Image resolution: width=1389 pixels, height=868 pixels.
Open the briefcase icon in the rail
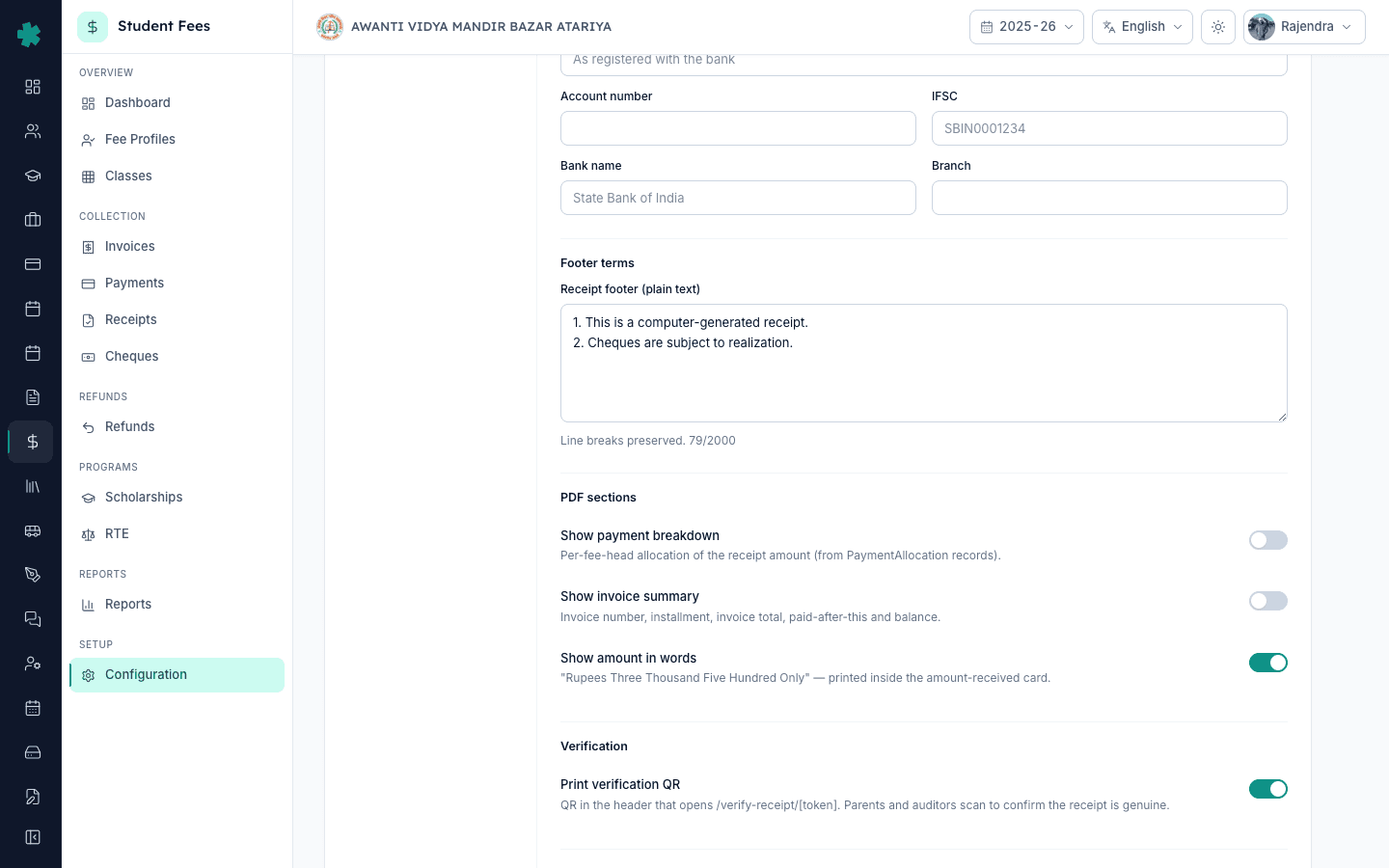click(x=33, y=220)
